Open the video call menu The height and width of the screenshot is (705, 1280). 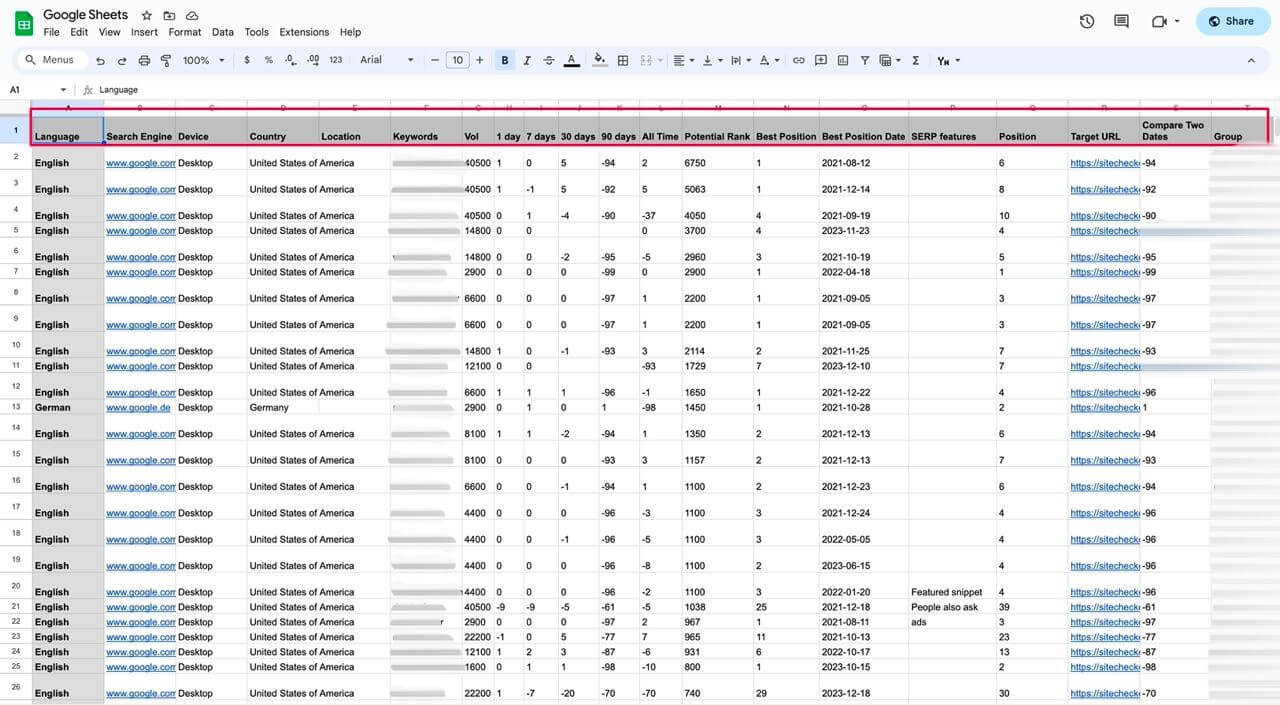click(x=1165, y=21)
